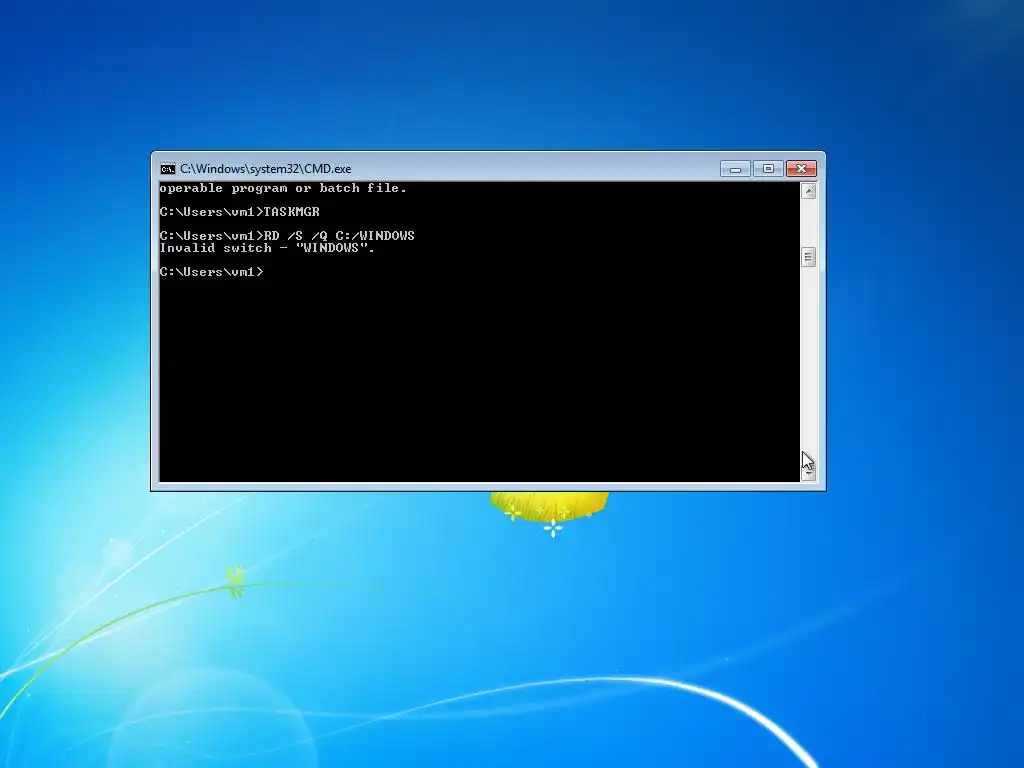The image size is (1024, 768).
Task: Click the 'Invalid switch' error message
Action: [267, 248]
